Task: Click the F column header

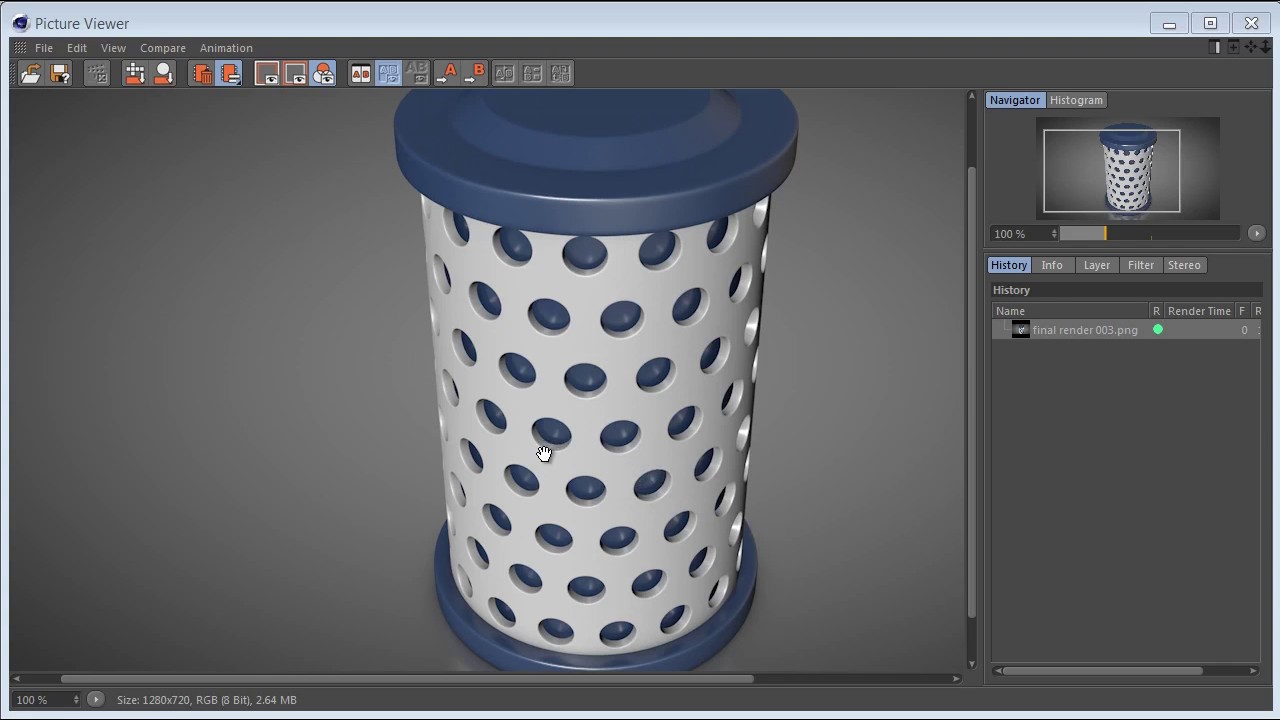Action: [1242, 311]
